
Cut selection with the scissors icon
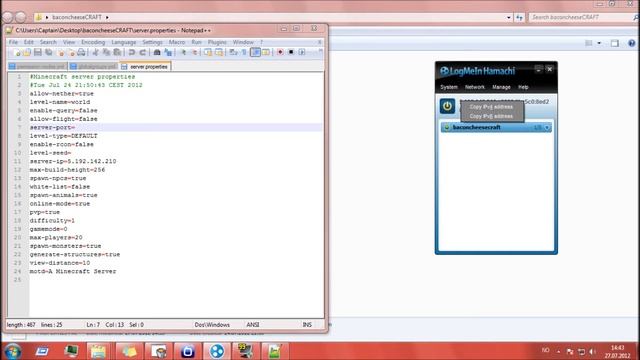pyautogui.click(x=96, y=52)
